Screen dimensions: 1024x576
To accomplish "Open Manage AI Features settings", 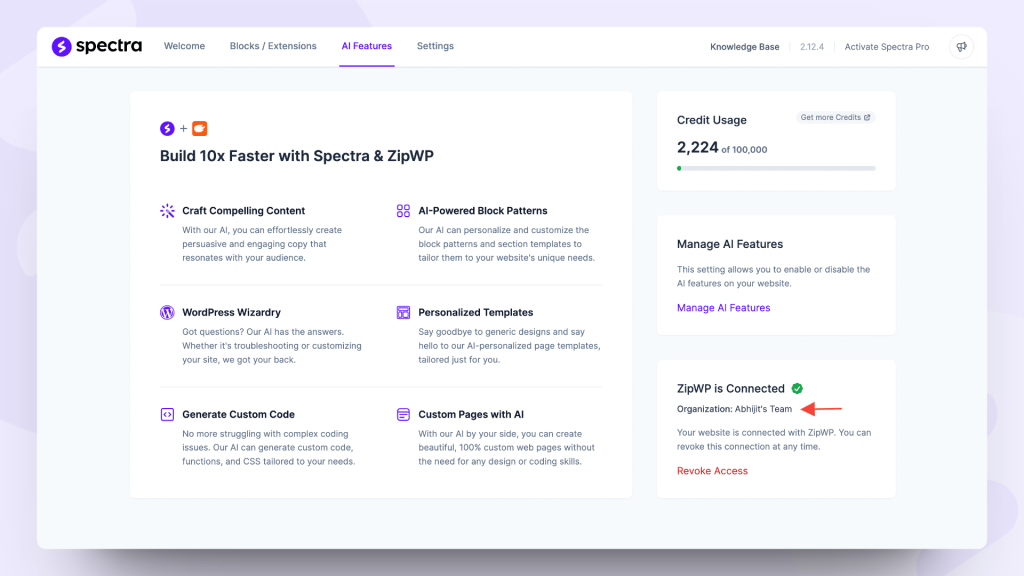I will [x=723, y=307].
